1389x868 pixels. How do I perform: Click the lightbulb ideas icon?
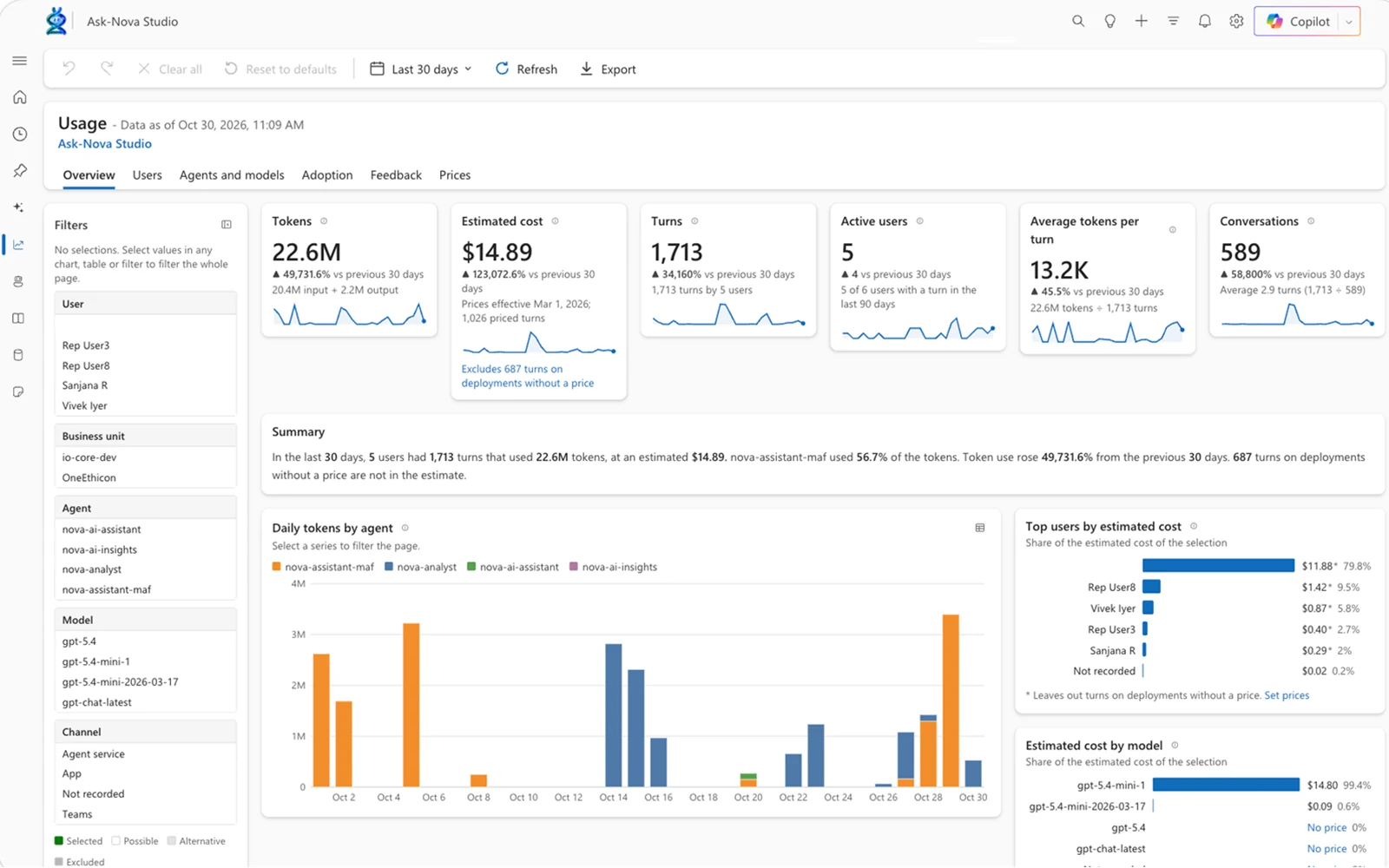click(x=1109, y=21)
